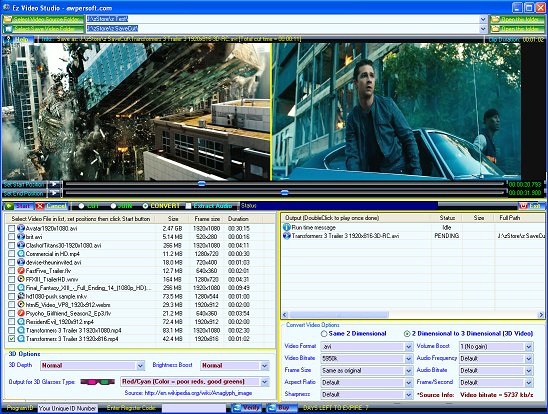Check the Avatar1920x1080.avi checkbox
This screenshot has height=414, width=548.
tap(12, 228)
